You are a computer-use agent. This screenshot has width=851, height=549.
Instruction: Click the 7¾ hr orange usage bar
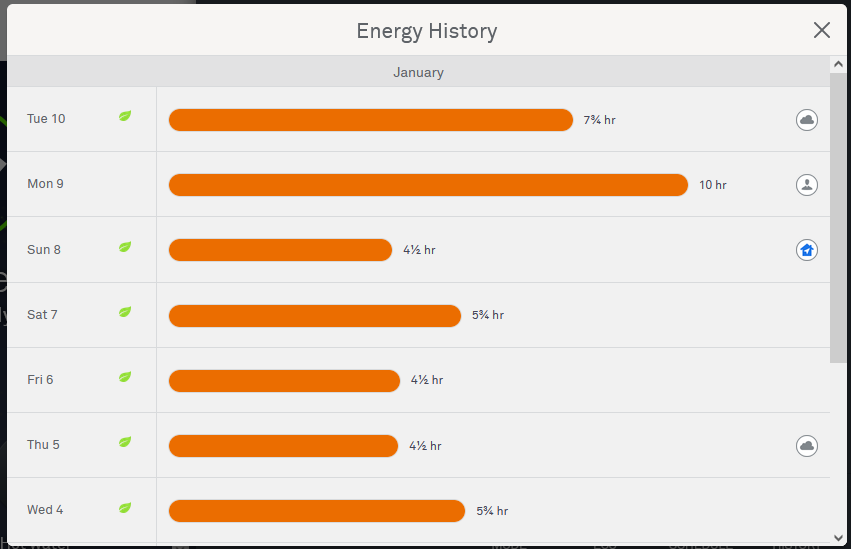click(x=370, y=120)
